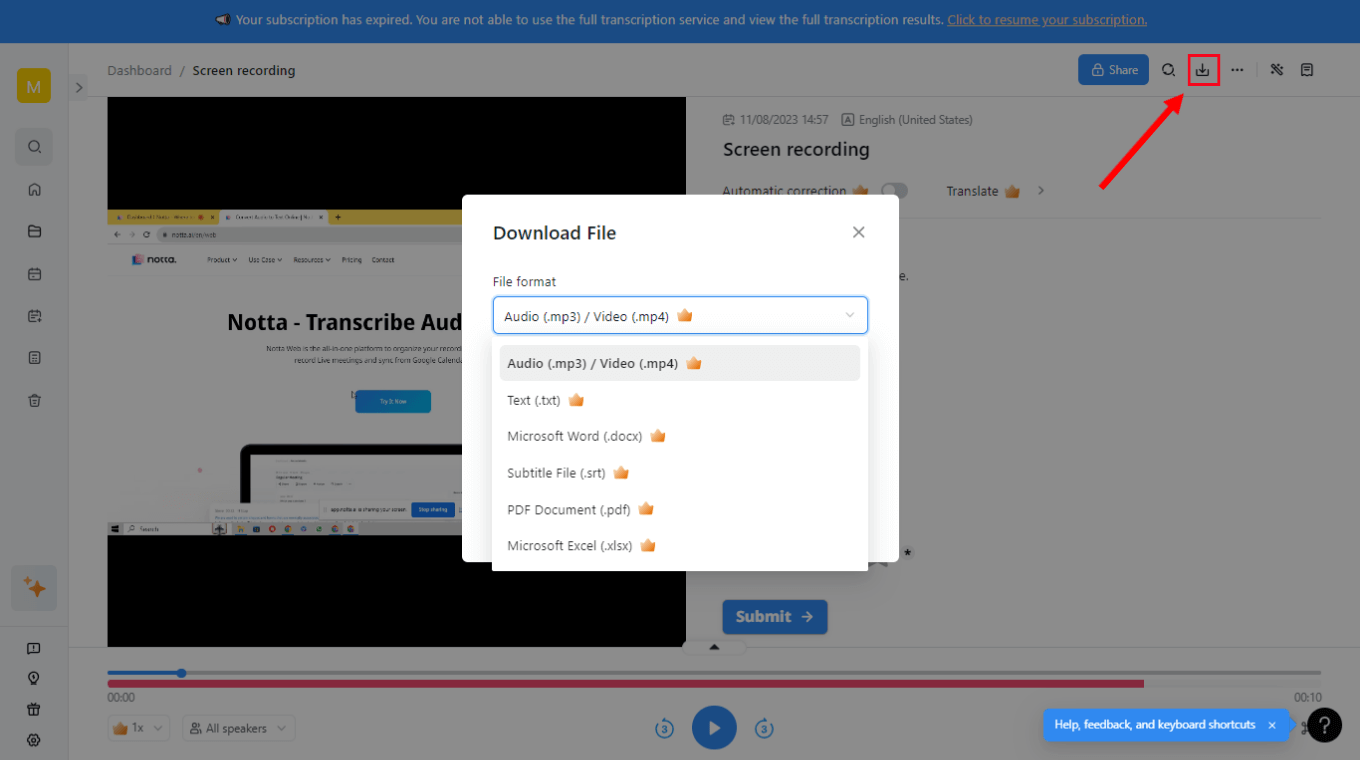This screenshot has width=1360, height=760.
Task: Open the scheduled meetings calendar-plus icon
Action: [x=34, y=315]
